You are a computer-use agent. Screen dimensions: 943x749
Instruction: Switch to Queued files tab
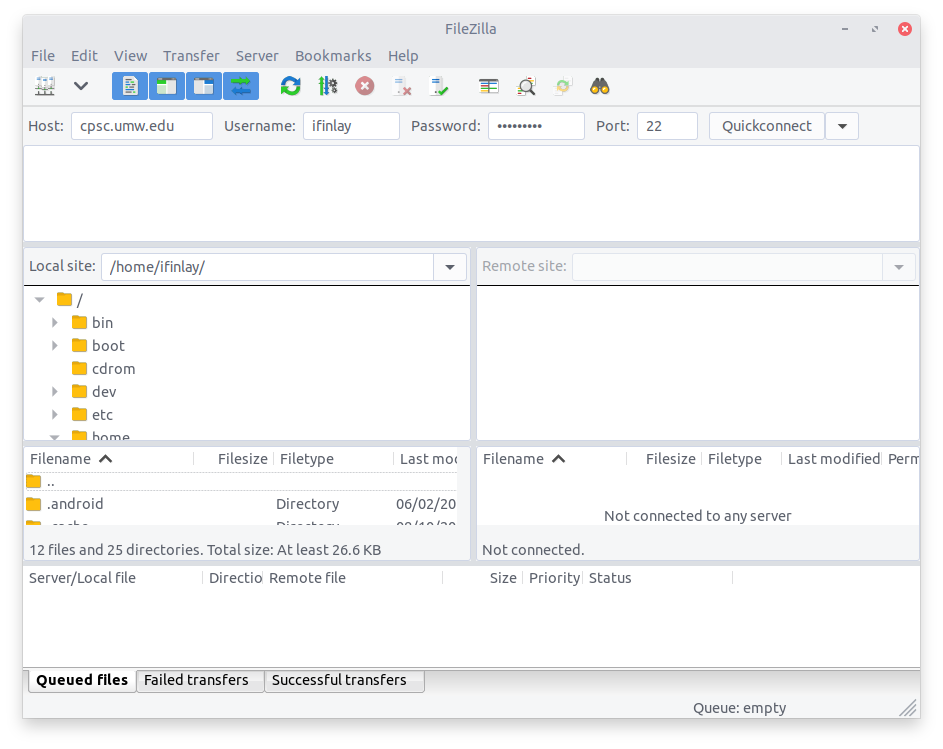82,680
